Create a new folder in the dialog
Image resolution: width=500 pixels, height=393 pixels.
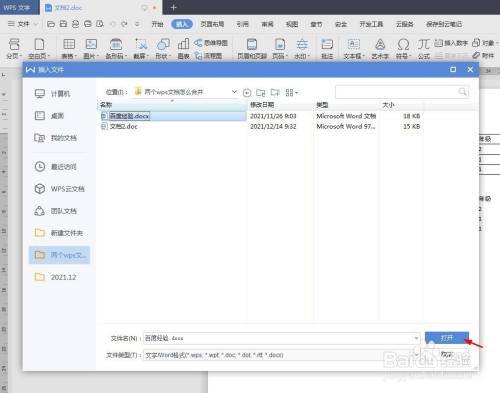[275, 92]
